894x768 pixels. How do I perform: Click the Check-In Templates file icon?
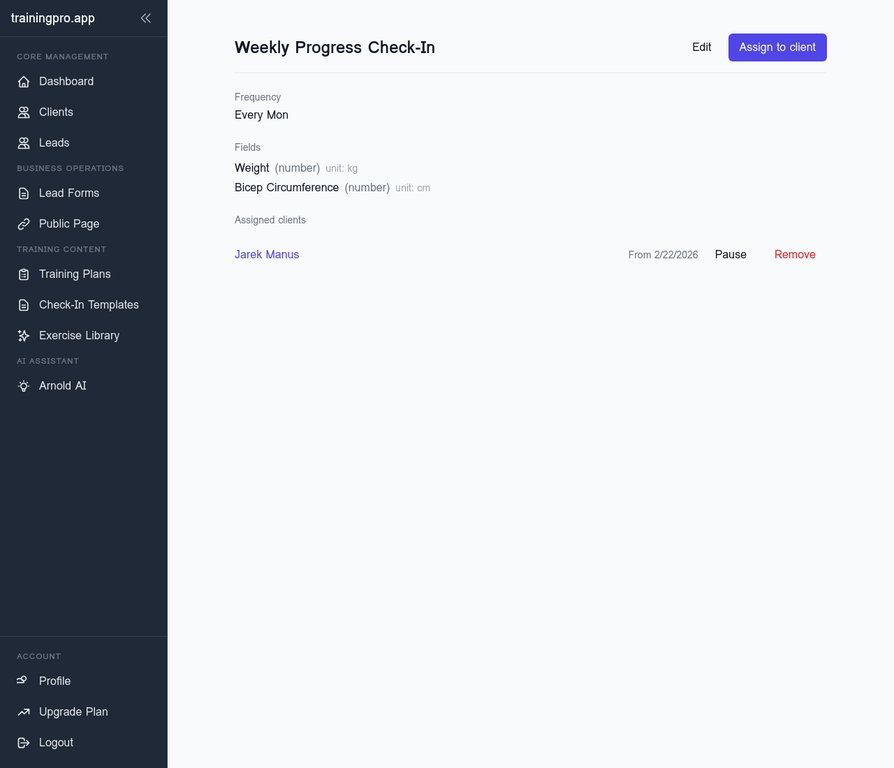(x=23, y=305)
